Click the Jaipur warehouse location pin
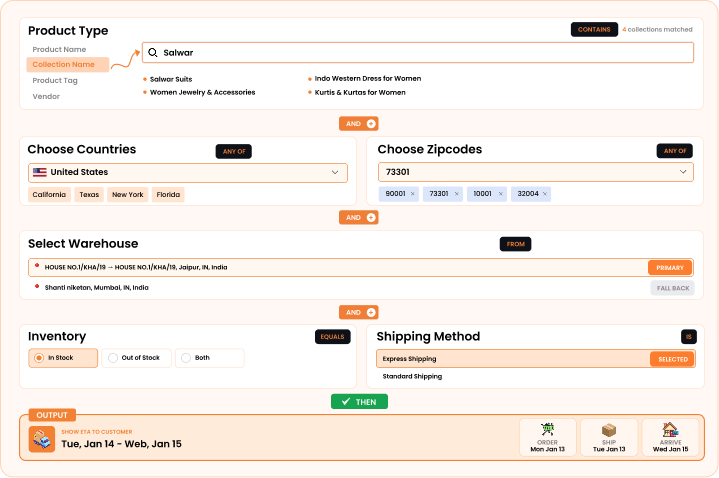 point(37,266)
